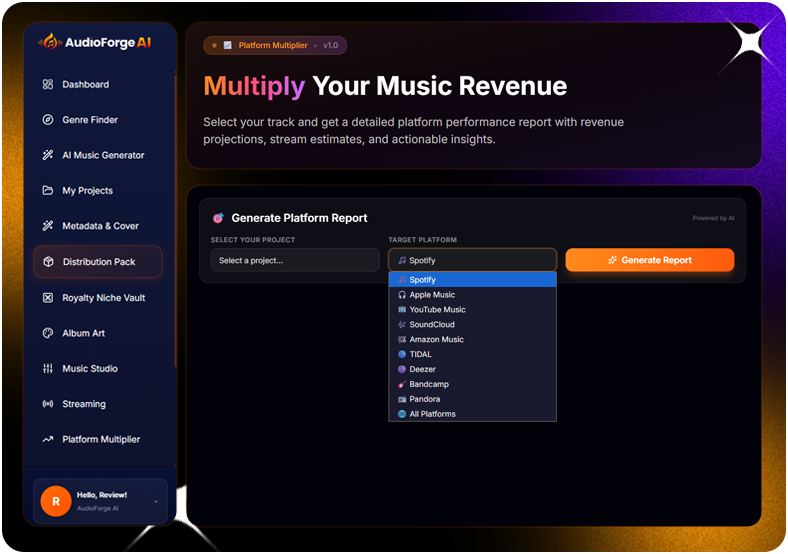Click the target icon beside Generate Platform Report
The width and height of the screenshot is (788, 554).
(x=218, y=218)
